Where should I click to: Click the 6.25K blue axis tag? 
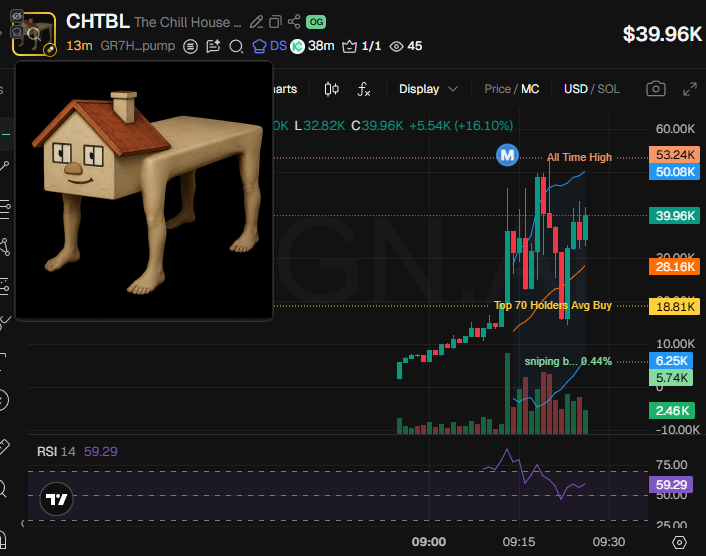coord(671,361)
